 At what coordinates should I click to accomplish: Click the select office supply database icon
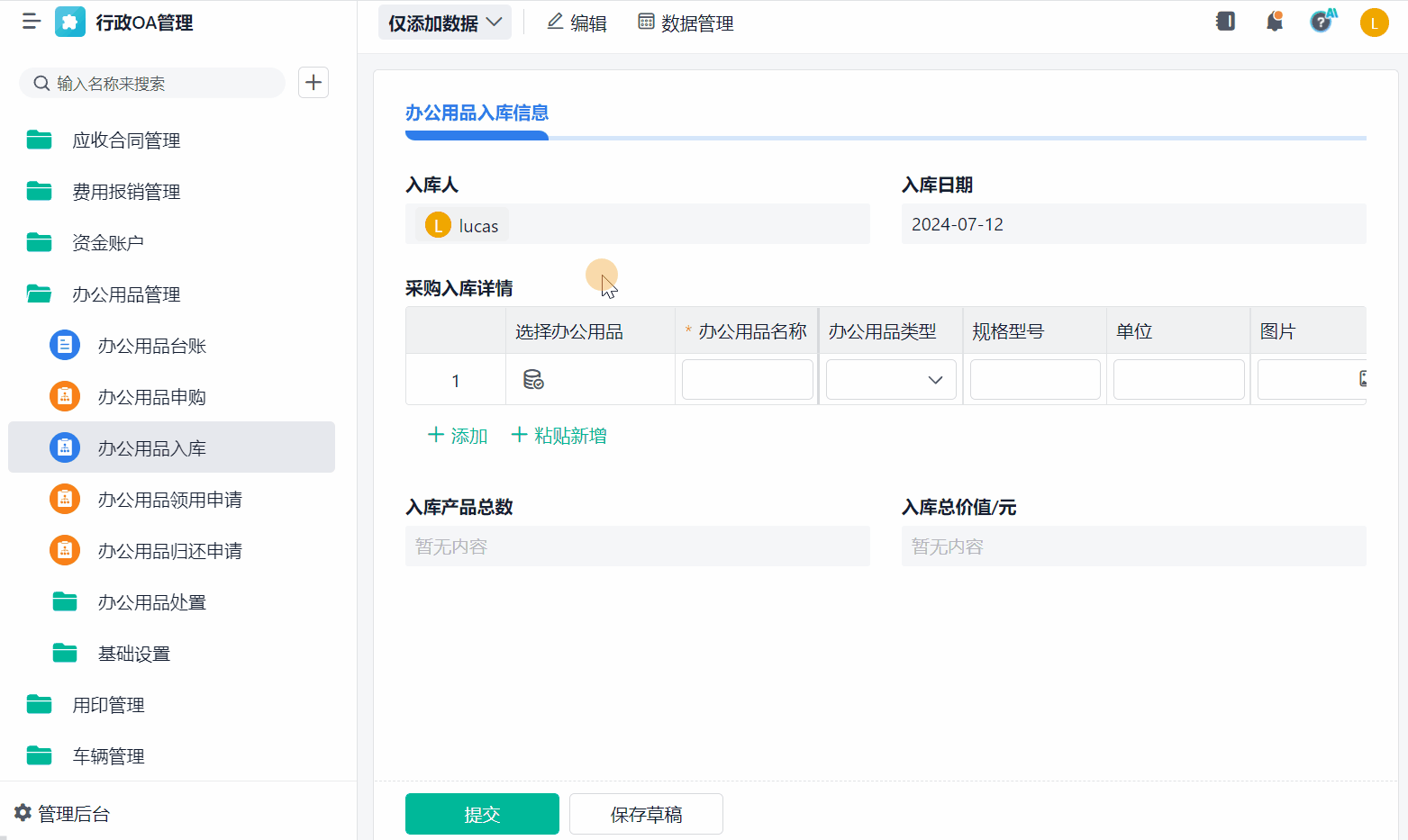coord(533,380)
